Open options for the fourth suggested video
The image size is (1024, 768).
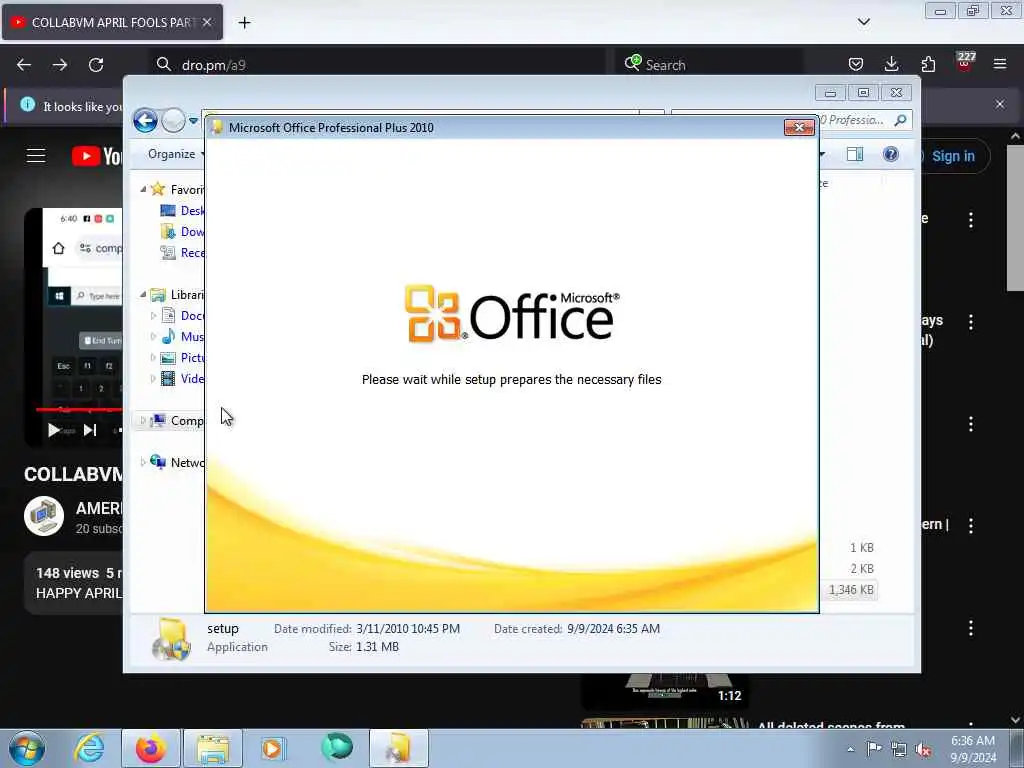[971, 526]
